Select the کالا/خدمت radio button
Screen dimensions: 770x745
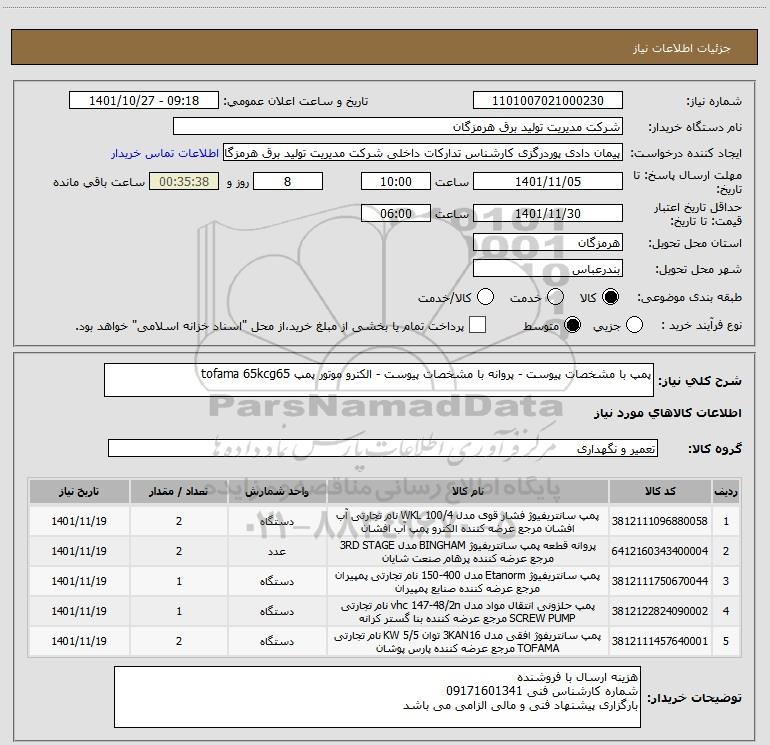(x=485, y=297)
